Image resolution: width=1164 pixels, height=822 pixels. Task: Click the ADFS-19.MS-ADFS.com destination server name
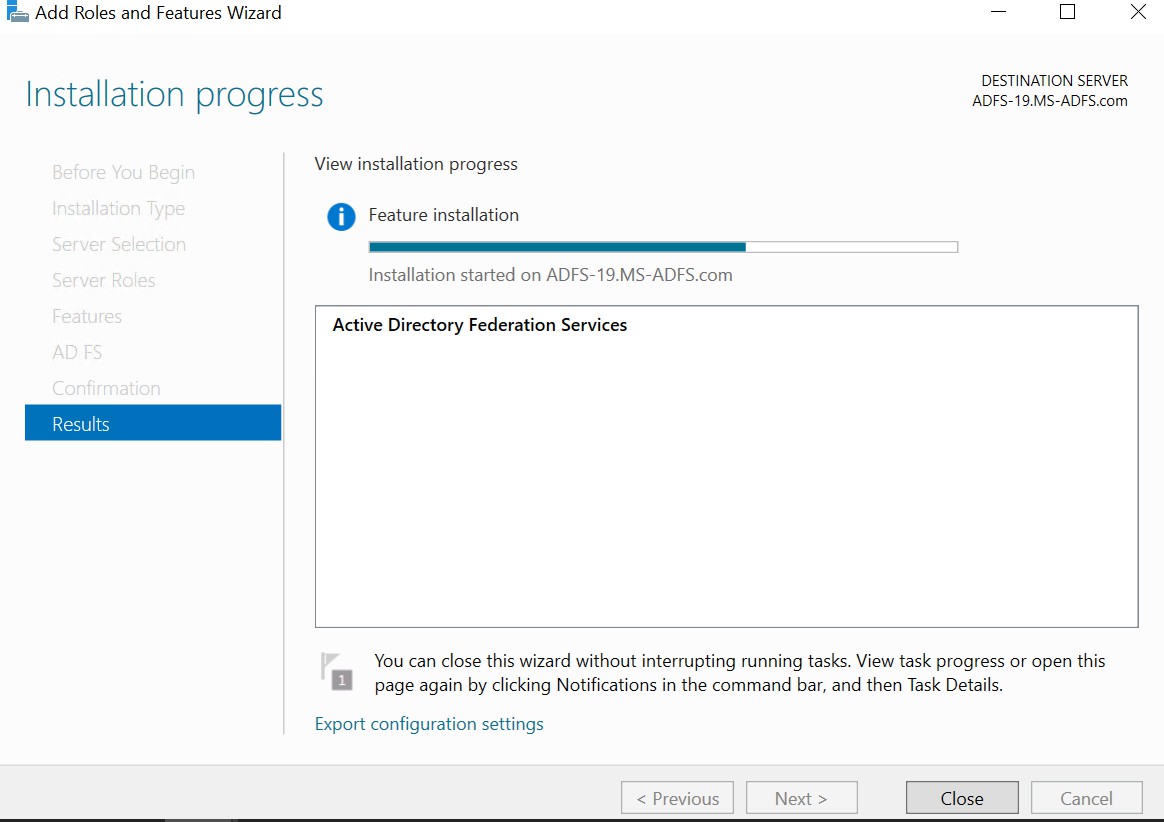1050,101
